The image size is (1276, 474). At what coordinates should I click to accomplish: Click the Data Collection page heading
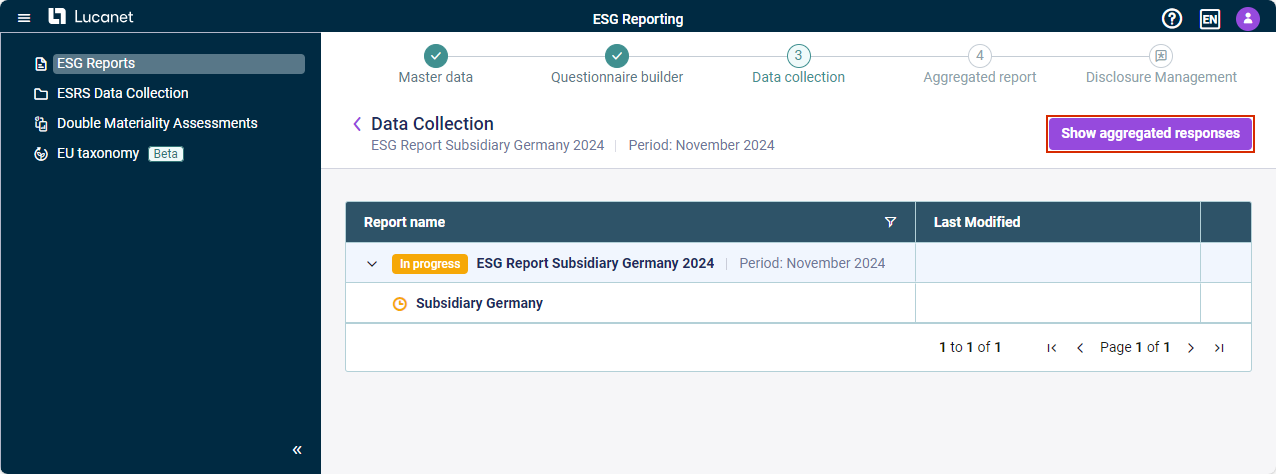click(432, 124)
